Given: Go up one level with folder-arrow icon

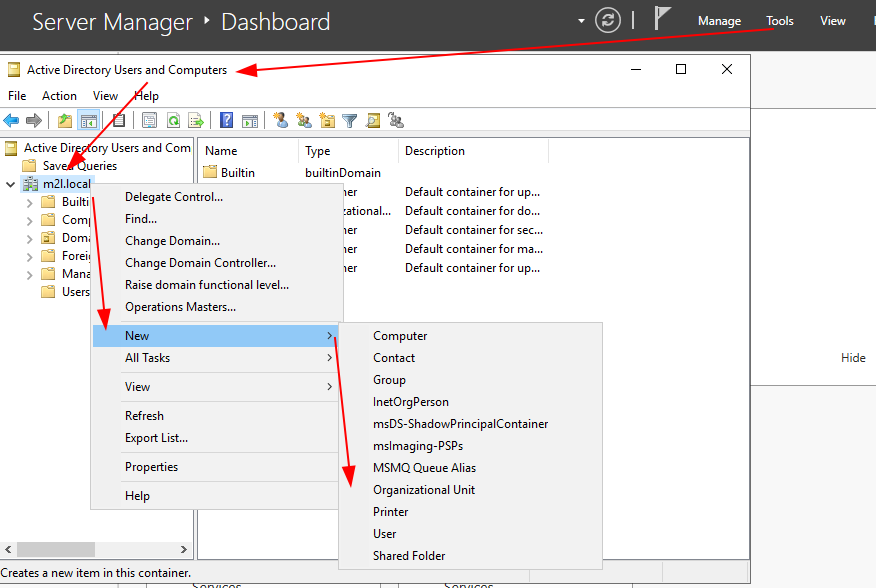Looking at the screenshot, I should click(65, 120).
